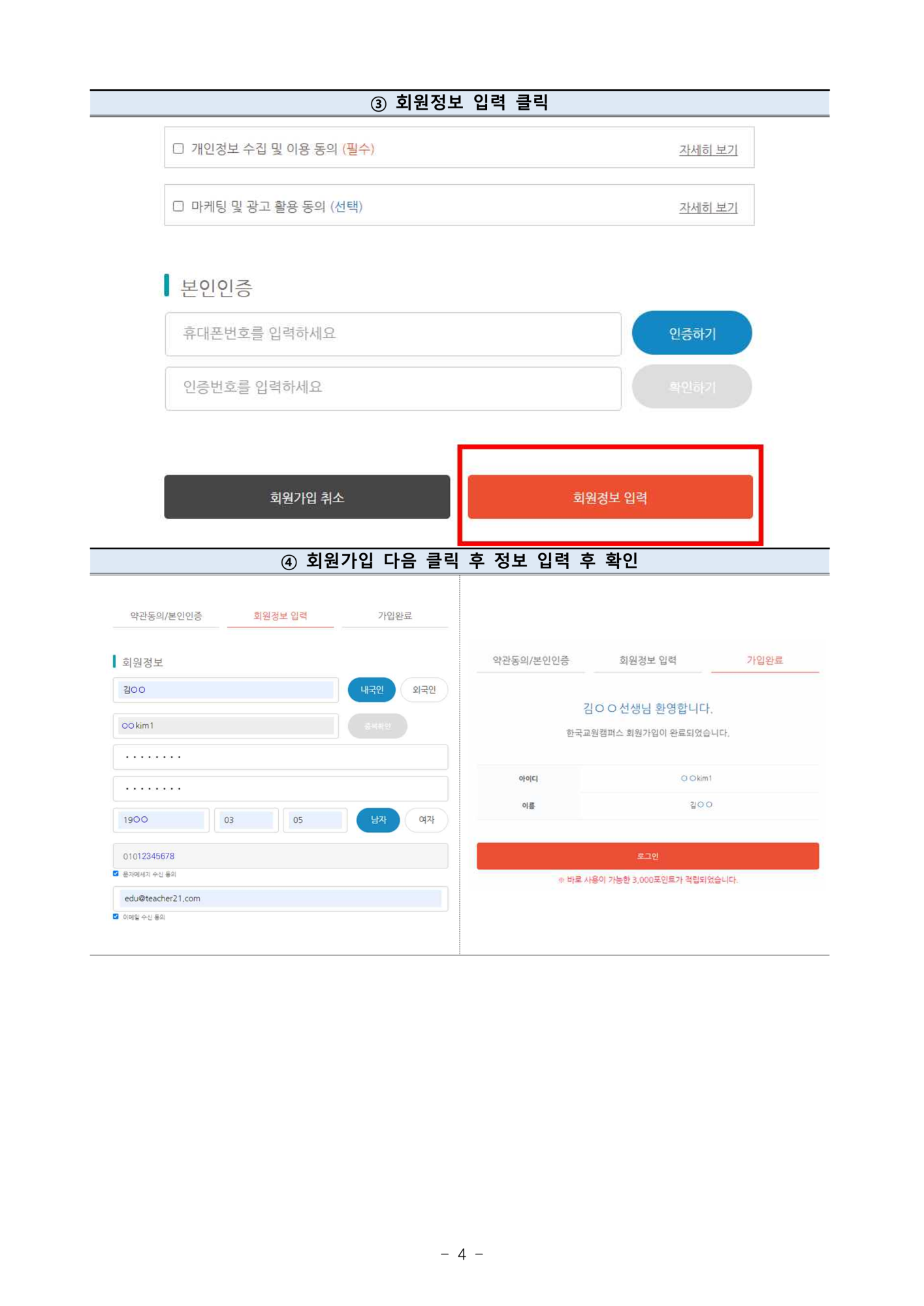Click the gray 확인하기 button
Image resolution: width=924 pixels, height=1306 pixels.
[x=692, y=387]
